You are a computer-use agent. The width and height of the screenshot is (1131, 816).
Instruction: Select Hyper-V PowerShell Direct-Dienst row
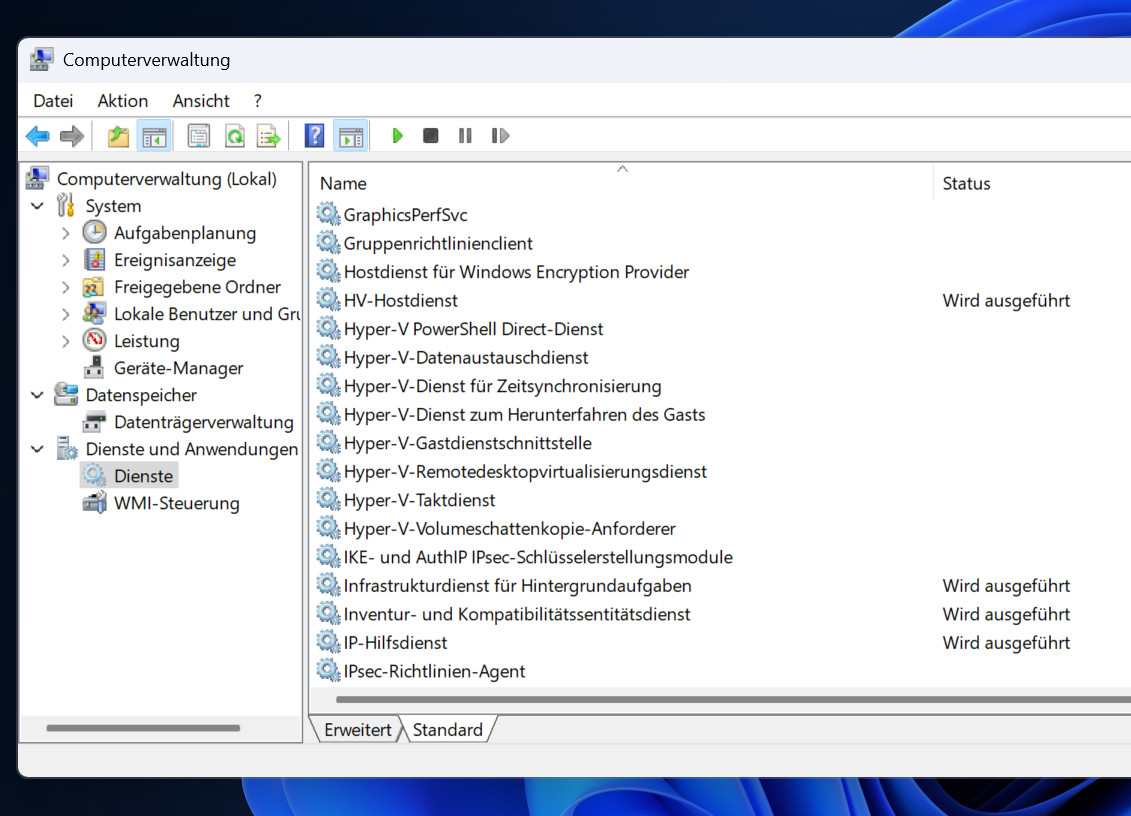pos(473,328)
